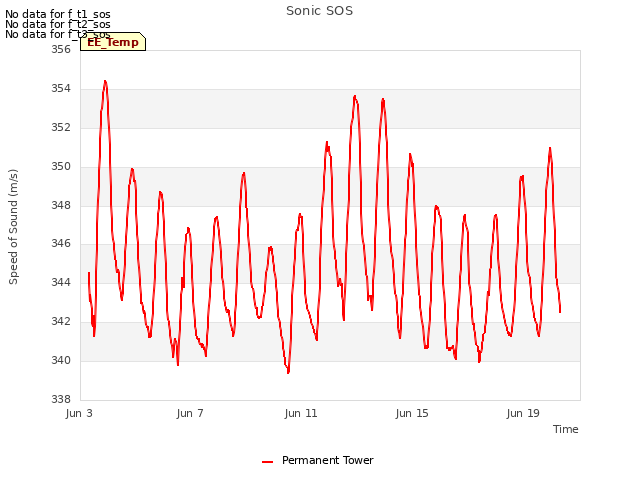This screenshot has height=480, width=640.
Task: Click the Jun 3 x-axis tick label
Action: [x=79, y=413]
